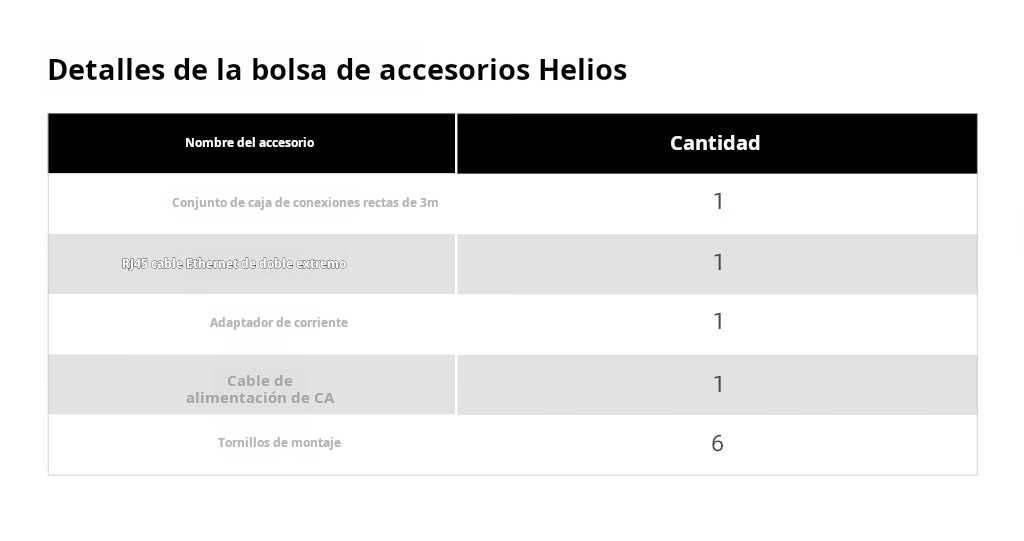Viewport: 1024px width, 541px height.
Task: Click the title Detalles de la bolsa de accesorios Helios
Action: point(337,70)
